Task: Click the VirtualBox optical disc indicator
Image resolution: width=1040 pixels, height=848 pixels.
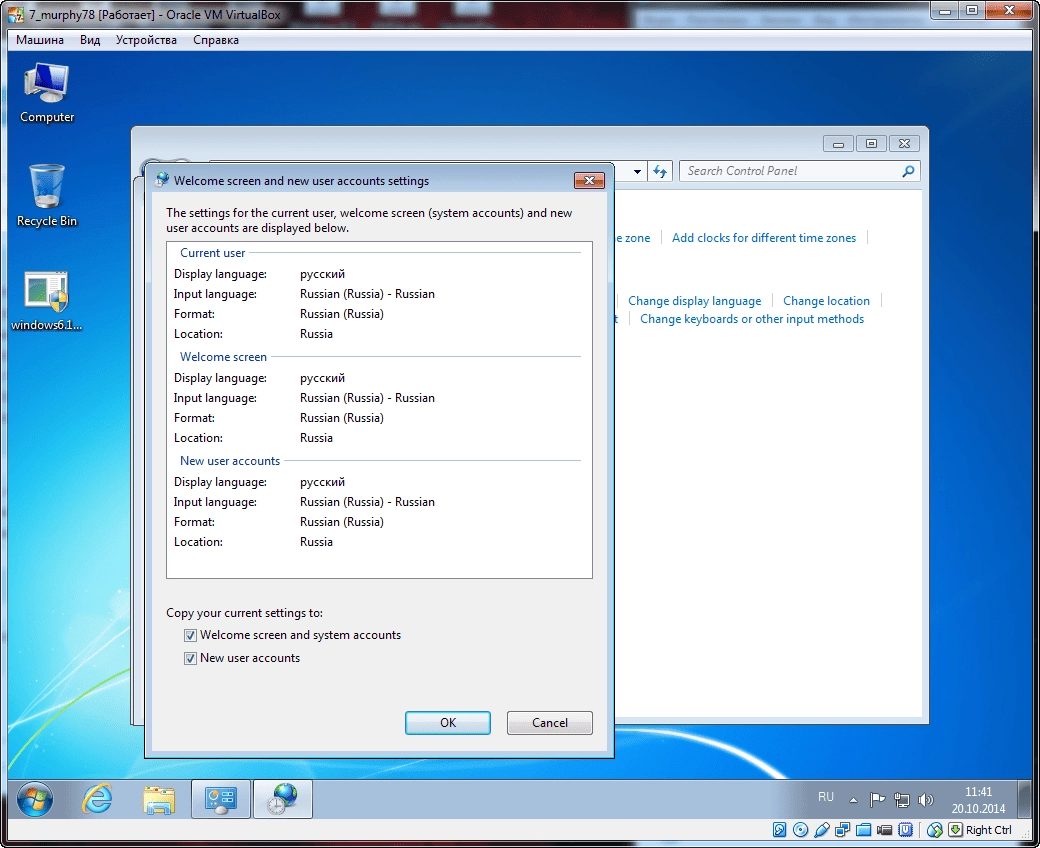Action: pos(801,829)
